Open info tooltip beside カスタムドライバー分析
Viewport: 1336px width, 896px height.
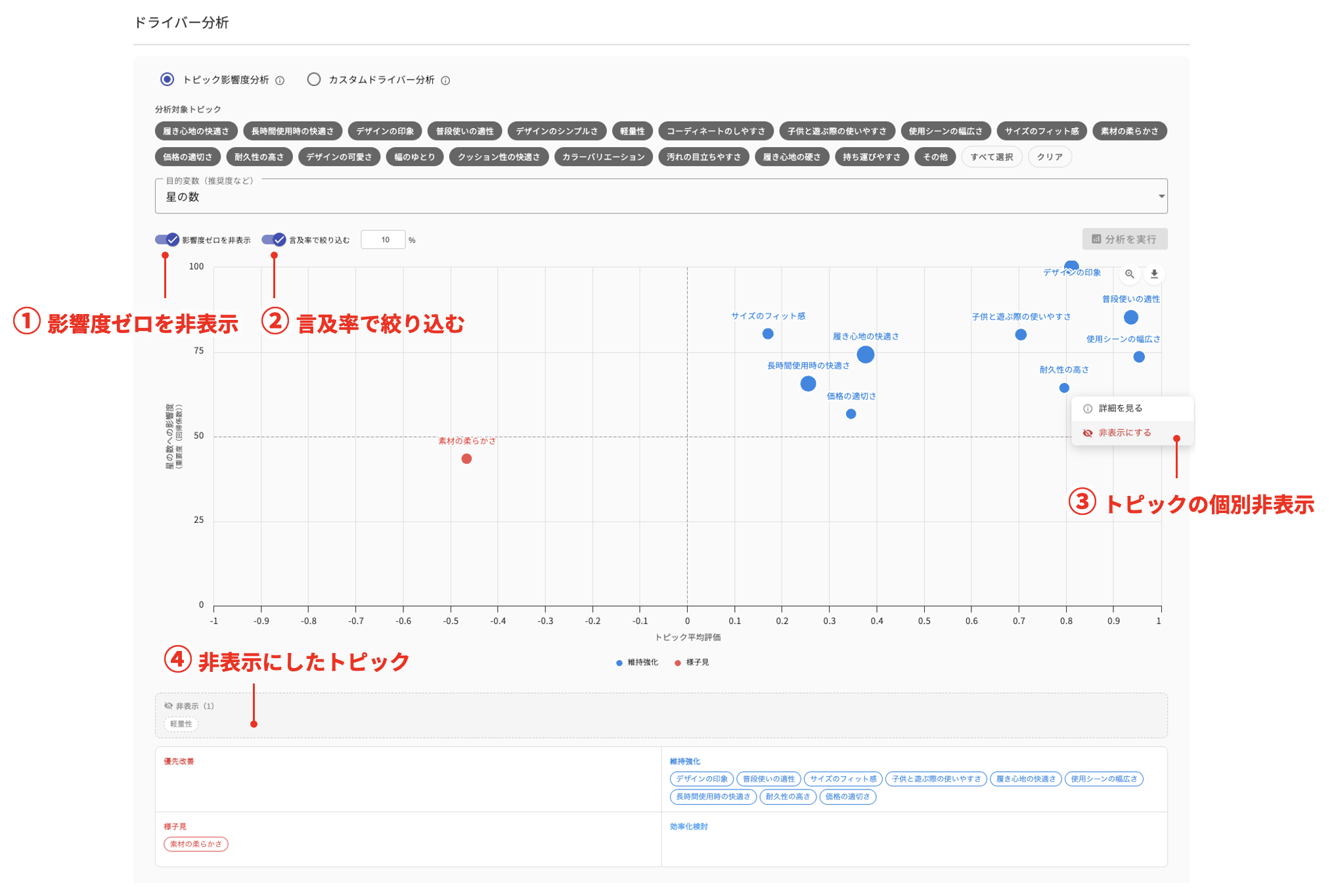[x=445, y=81]
